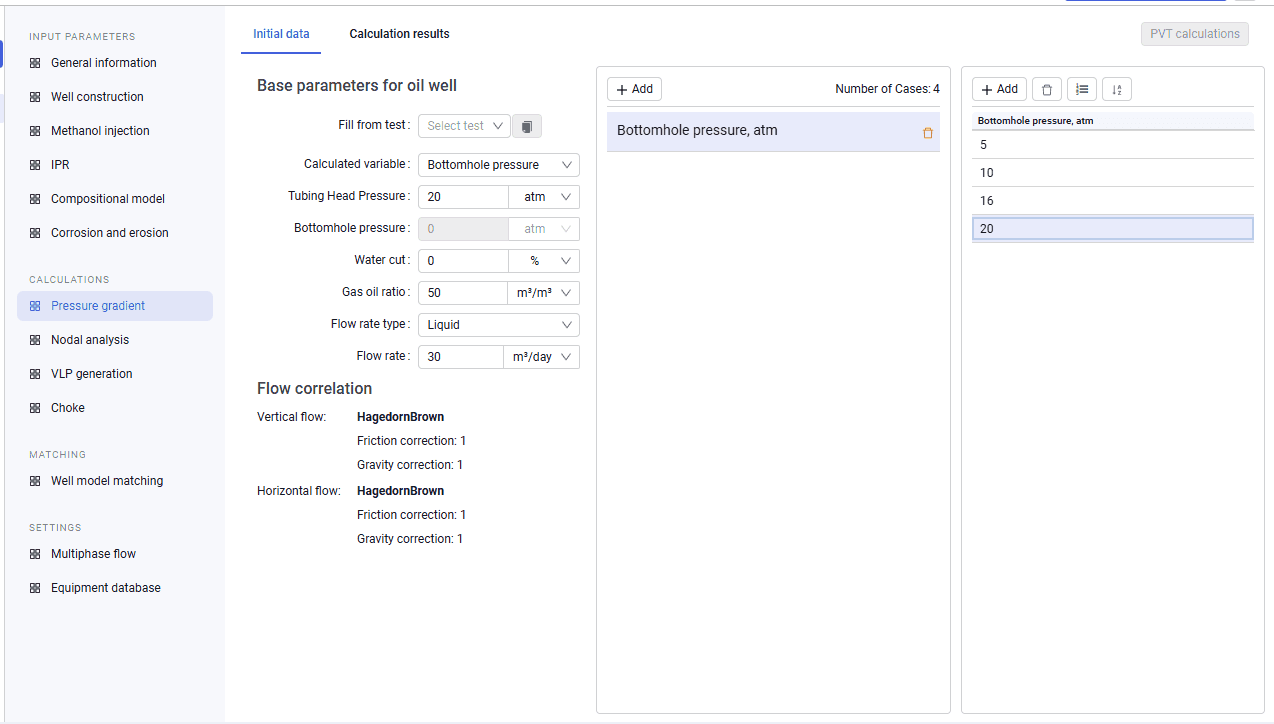Image resolution: width=1274 pixels, height=724 pixels.
Task: Expand the Flow rate type Liquid dropdown
Action: click(x=498, y=325)
